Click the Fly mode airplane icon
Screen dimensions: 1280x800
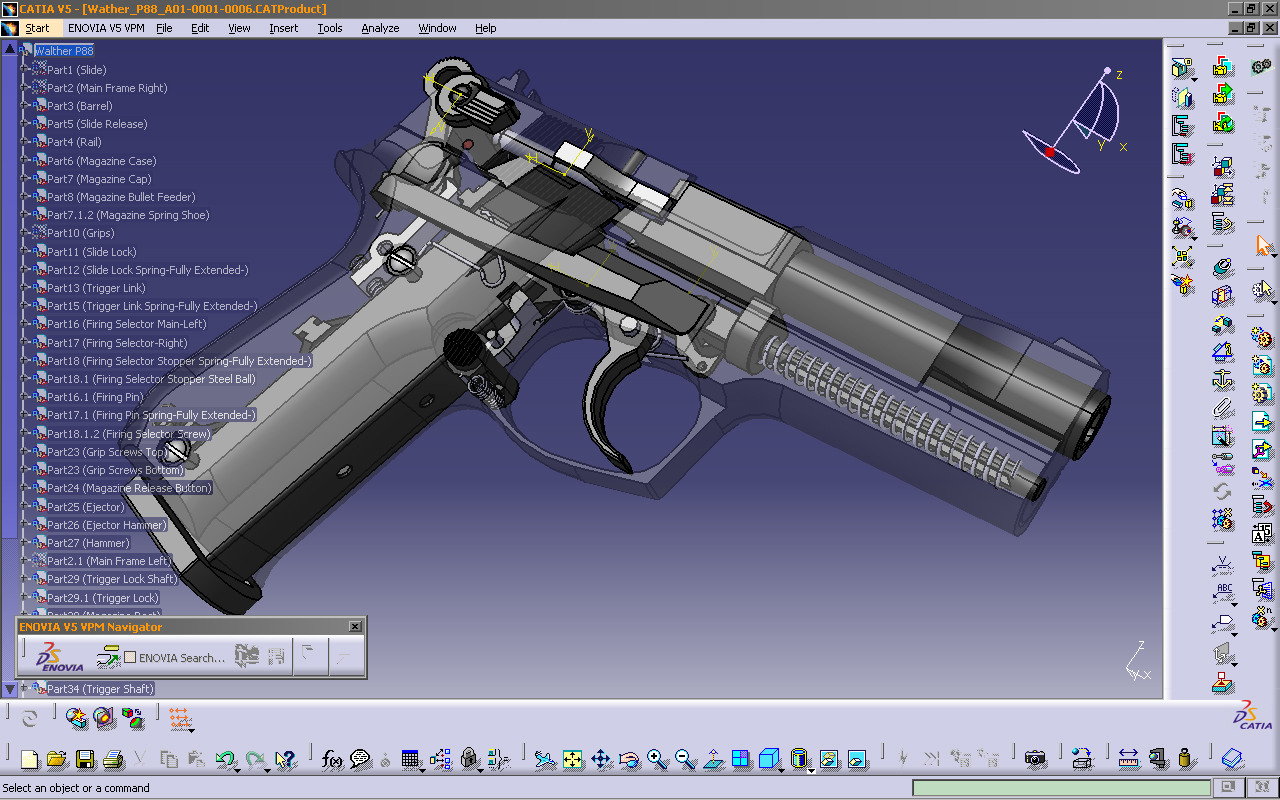544,760
